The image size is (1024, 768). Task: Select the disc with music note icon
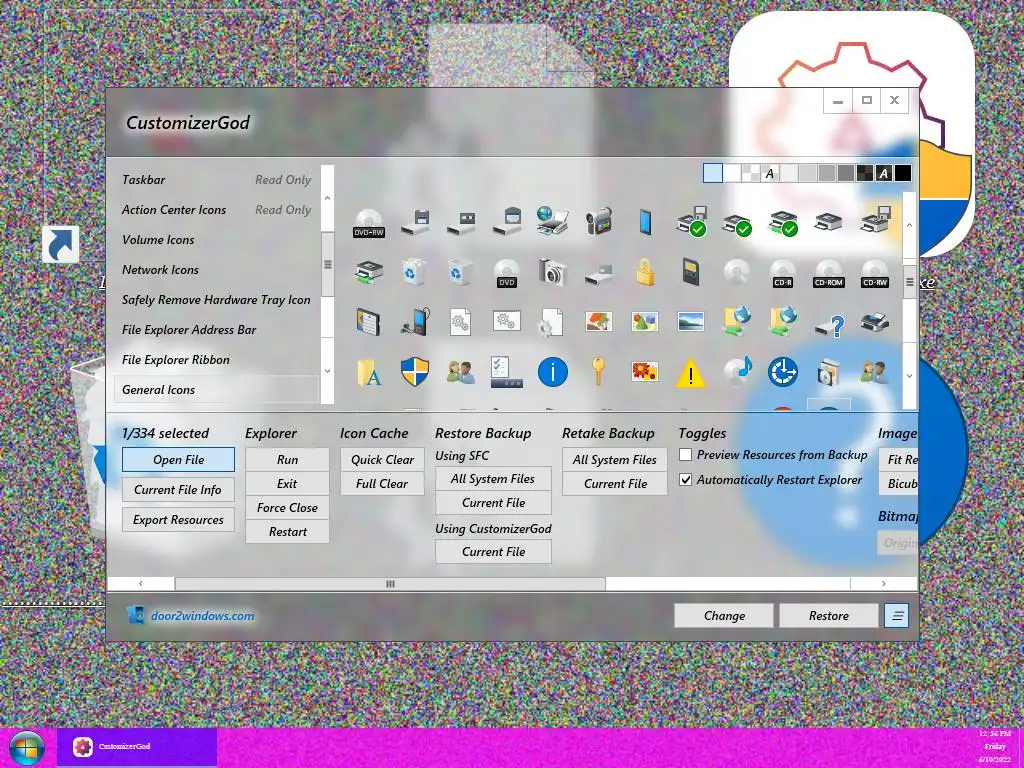click(x=737, y=370)
